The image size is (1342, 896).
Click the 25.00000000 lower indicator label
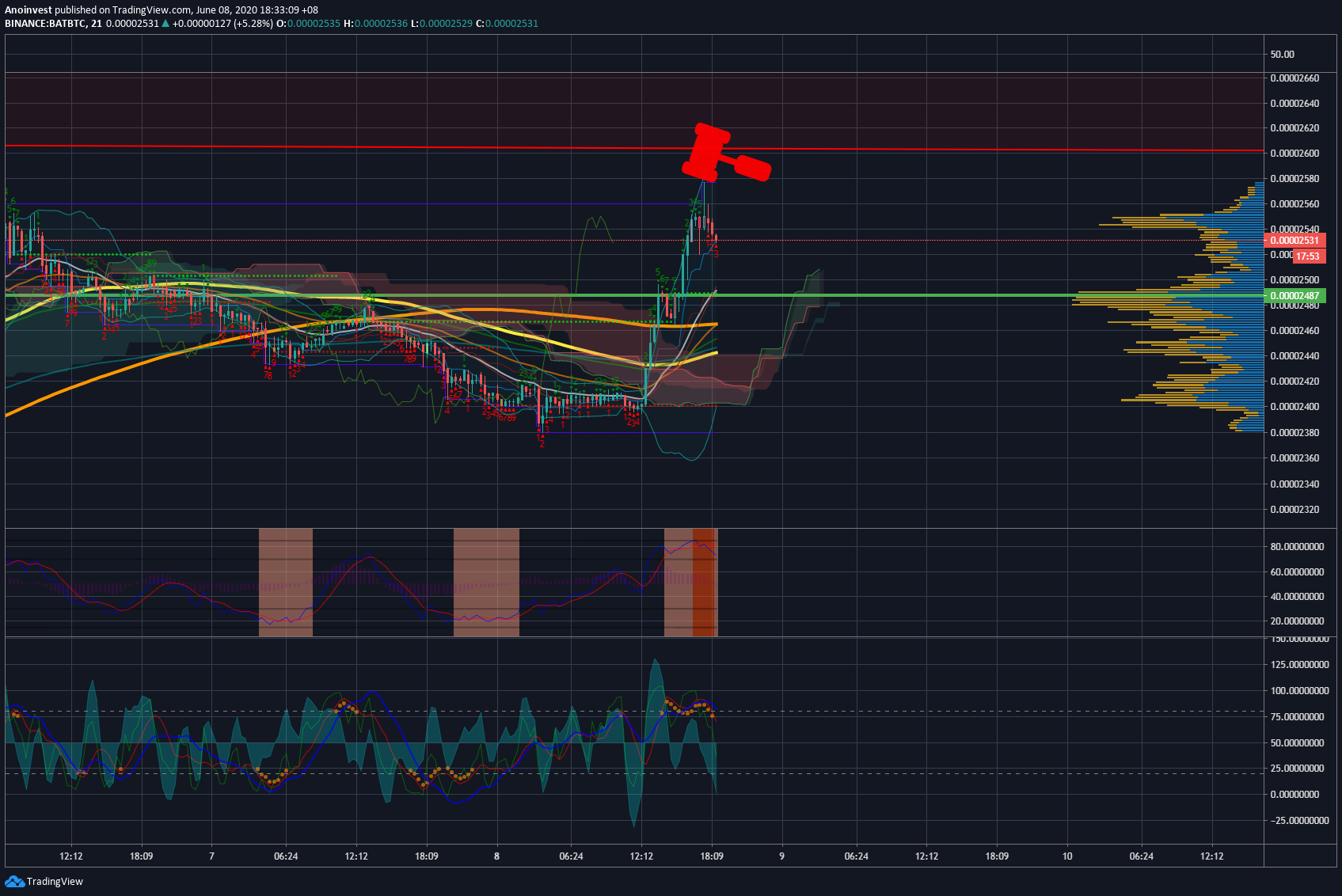(x=1297, y=769)
